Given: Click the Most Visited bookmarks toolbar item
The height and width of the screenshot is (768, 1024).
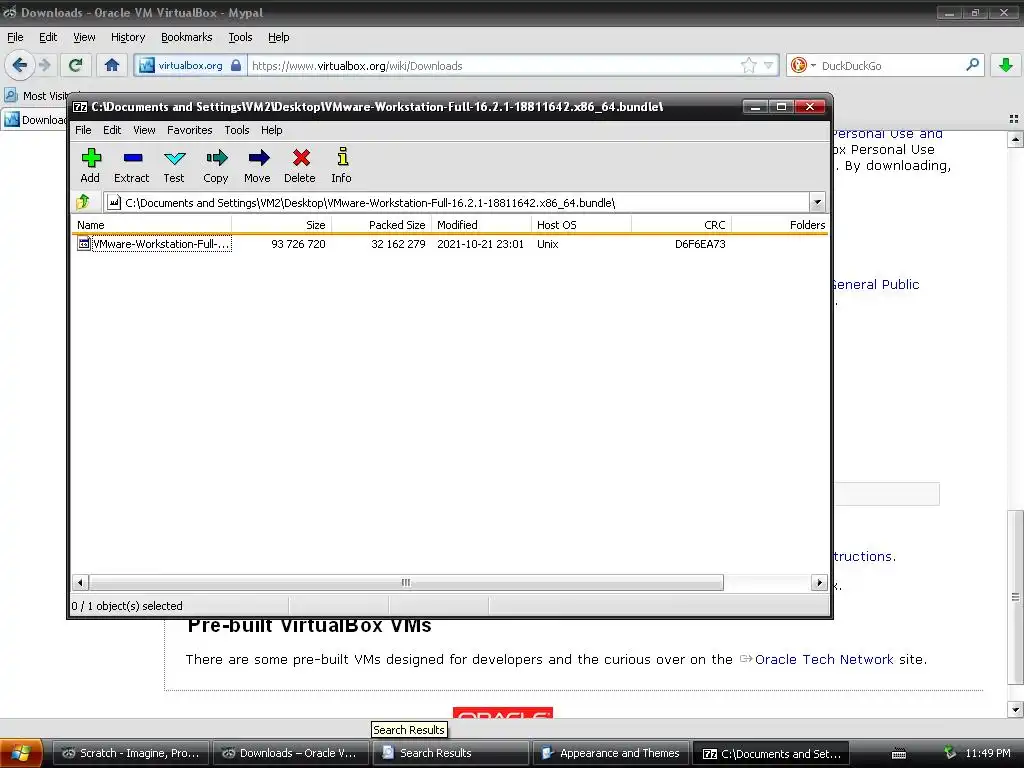Looking at the screenshot, I should 37,95.
